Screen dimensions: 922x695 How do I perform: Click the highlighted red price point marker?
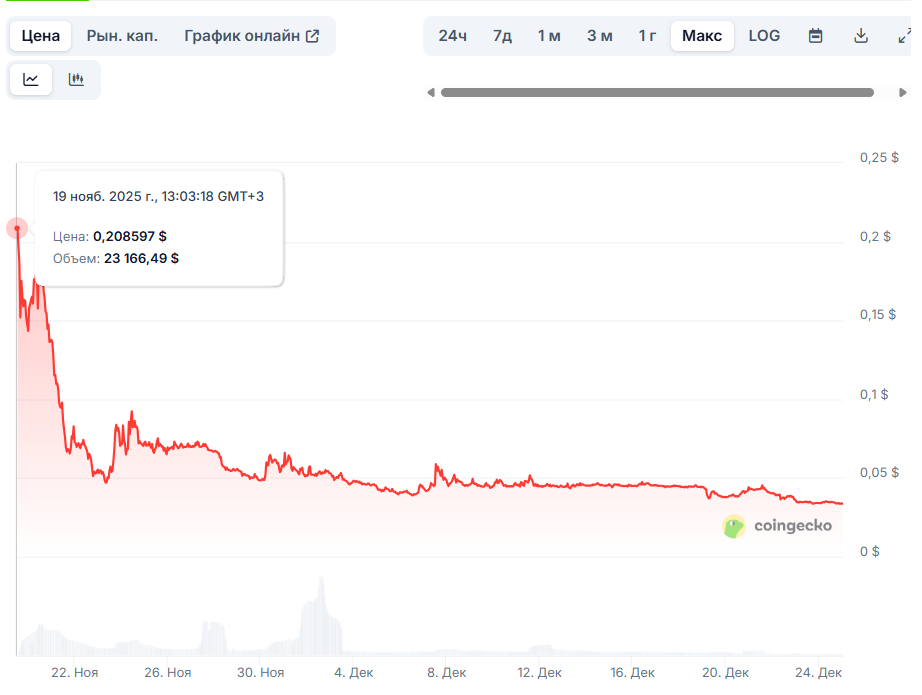tap(17, 228)
